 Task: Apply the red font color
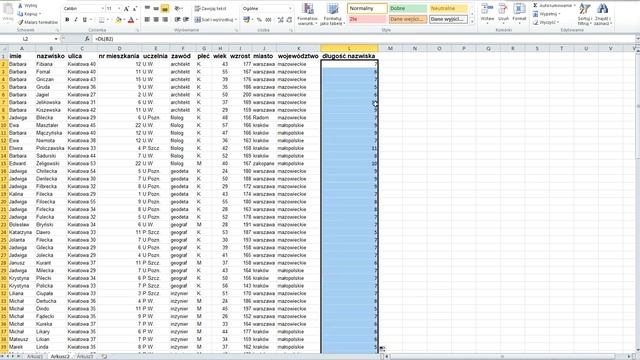click(x=131, y=20)
